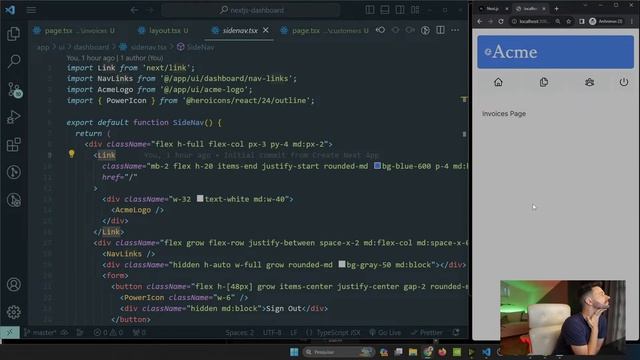The width and height of the screenshot is (640, 360).
Task: Click the Run editor action icon
Action: [x=425, y=30]
